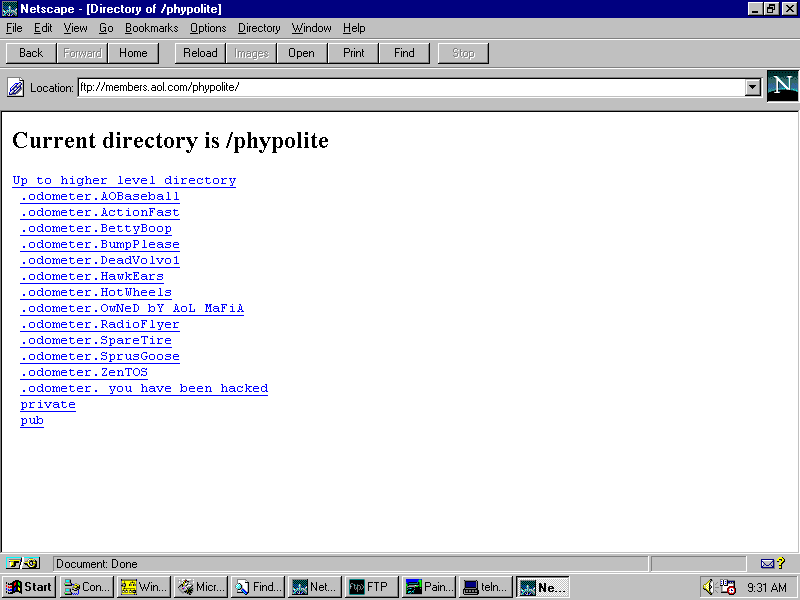Open the Window menu
800x600 pixels.
pos(311,28)
